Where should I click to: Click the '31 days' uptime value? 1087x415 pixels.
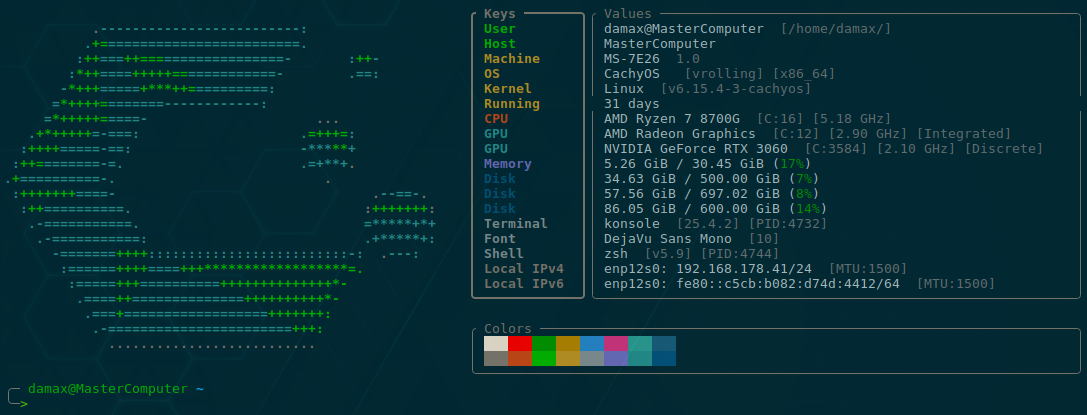pos(632,104)
